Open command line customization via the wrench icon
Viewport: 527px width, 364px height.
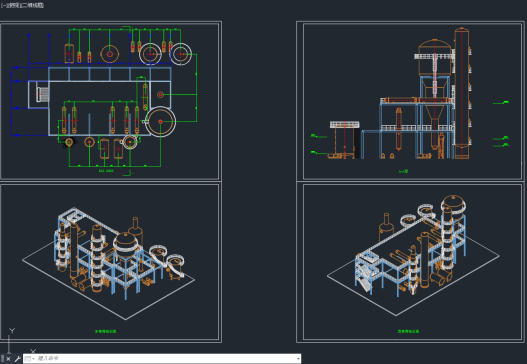[x=17, y=359]
